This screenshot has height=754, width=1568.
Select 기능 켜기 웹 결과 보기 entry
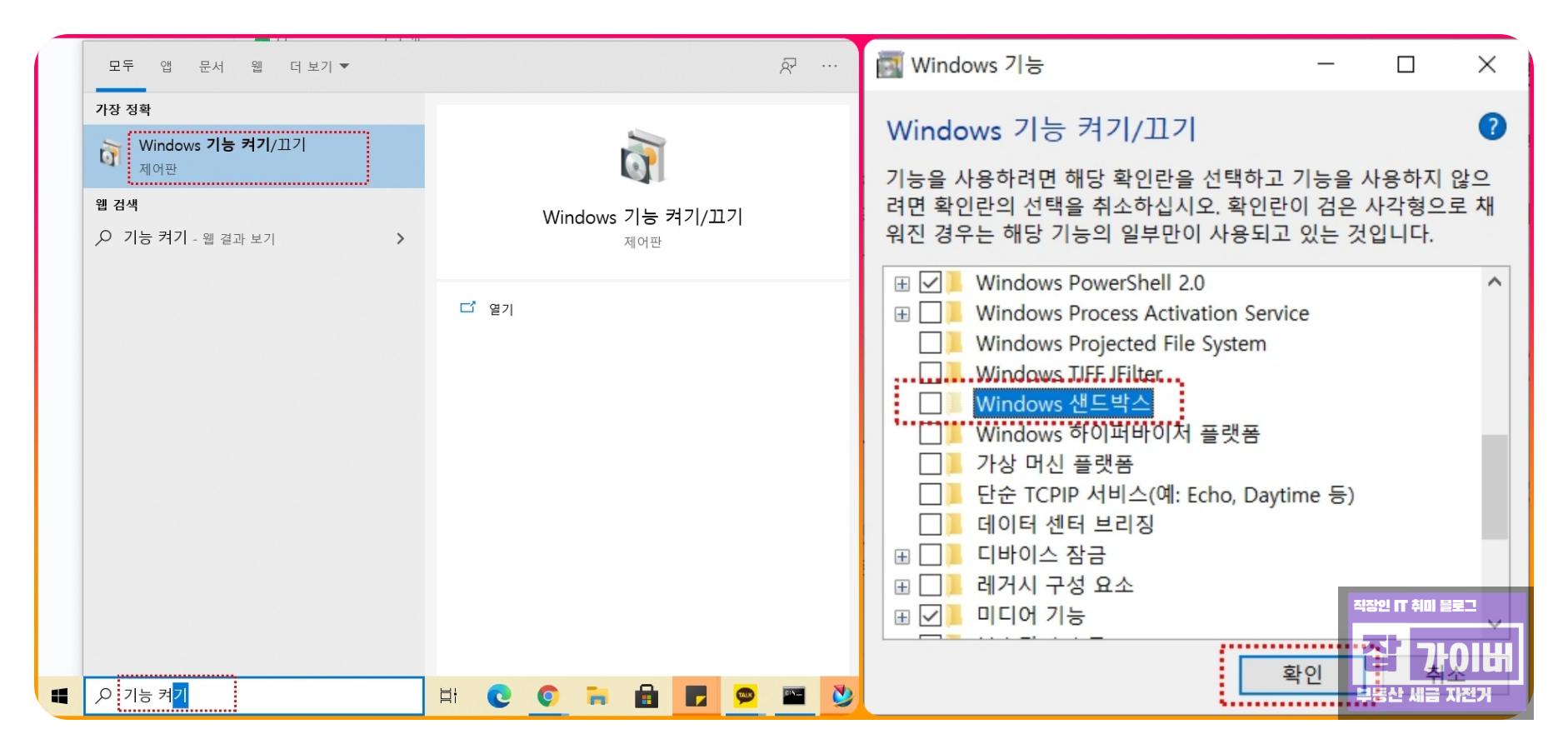click(x=254, y=238)
